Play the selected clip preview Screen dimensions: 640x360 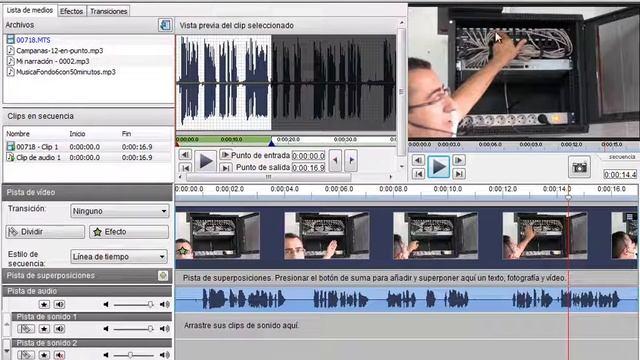click(206, 161)
